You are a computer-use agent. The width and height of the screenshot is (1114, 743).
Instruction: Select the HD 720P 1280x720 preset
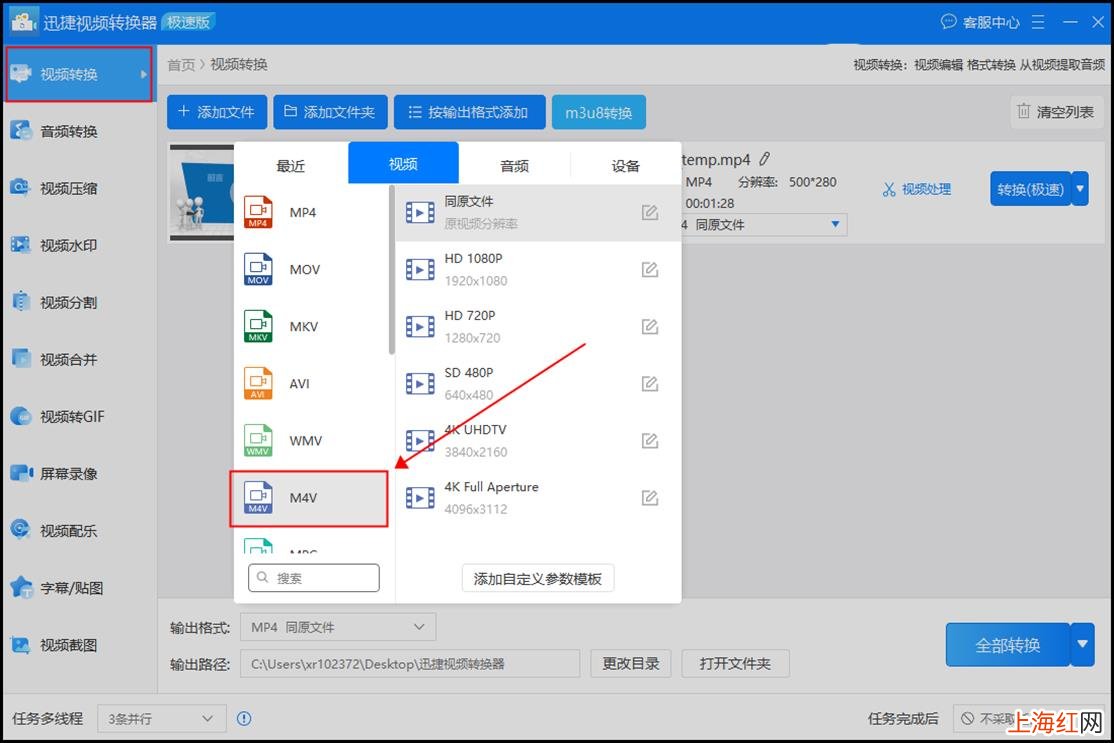pos(538,327)
